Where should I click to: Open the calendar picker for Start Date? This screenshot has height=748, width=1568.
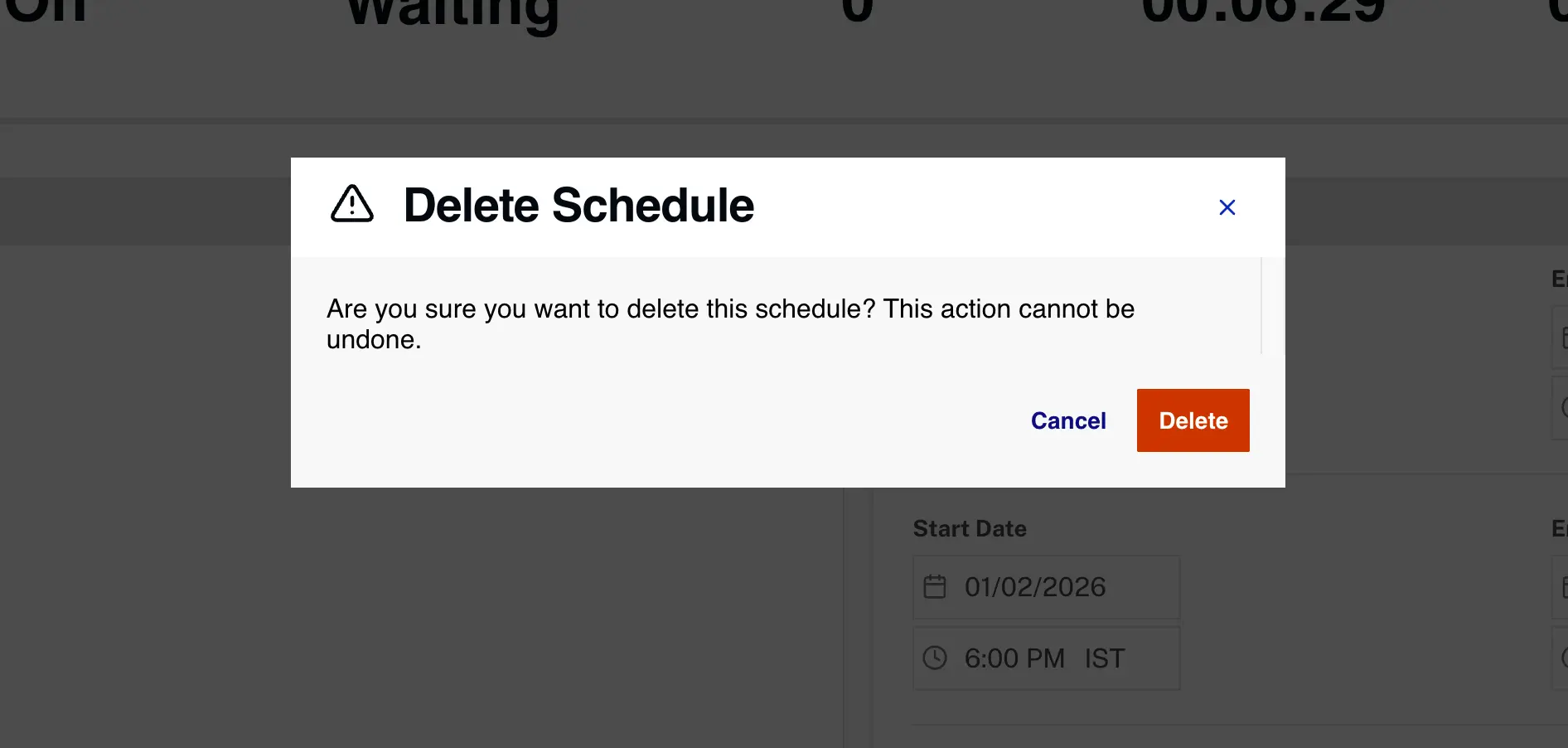tap(936, 587)
